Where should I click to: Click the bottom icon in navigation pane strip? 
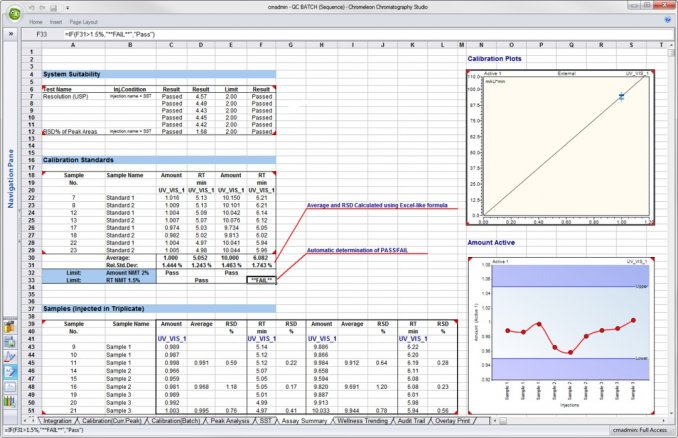click(9, 400)
